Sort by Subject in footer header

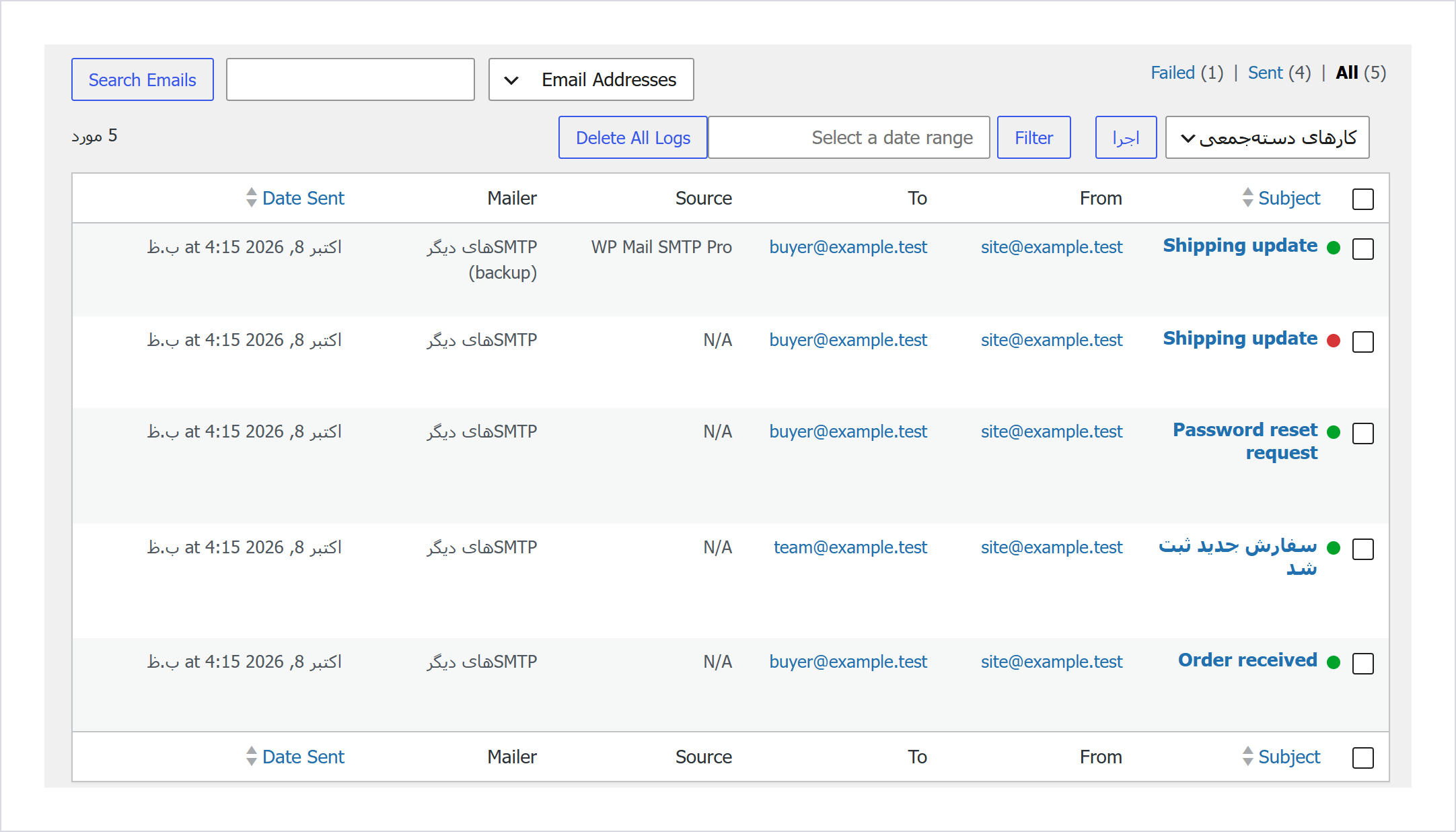pos(1289,757)
